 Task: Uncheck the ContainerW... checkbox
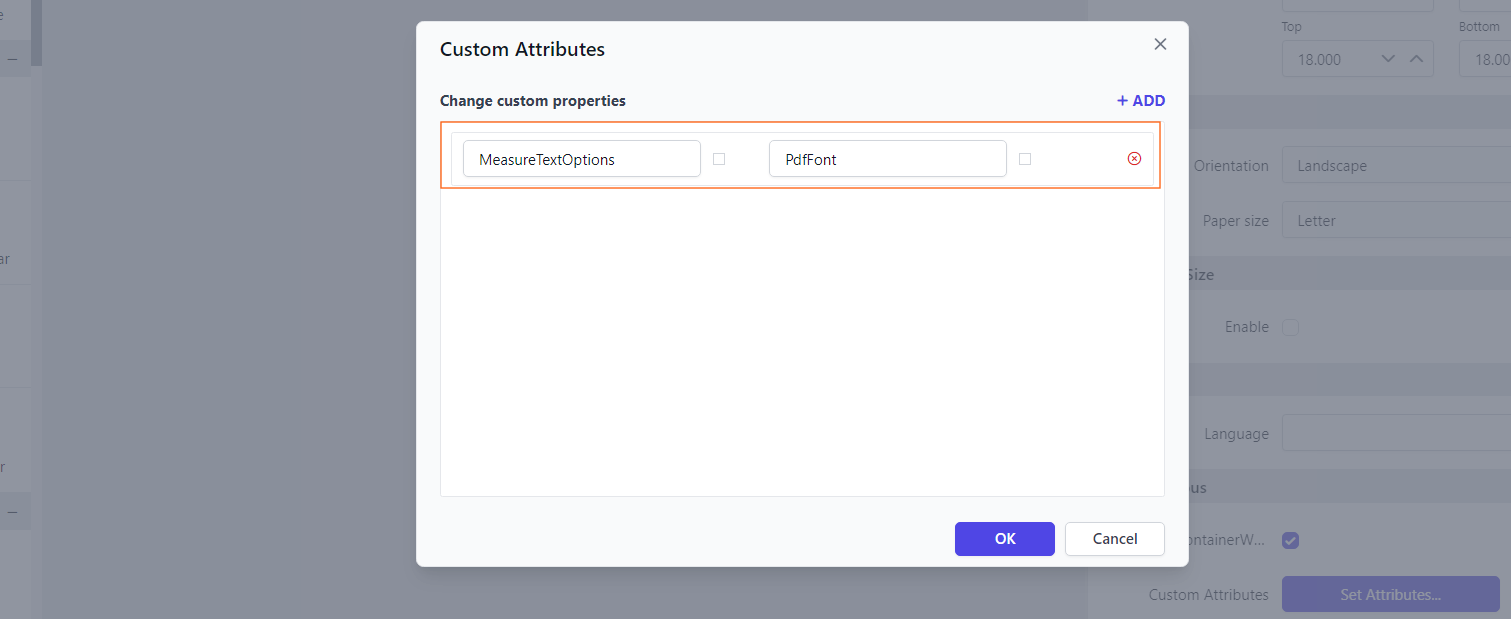click(1291, 540)
